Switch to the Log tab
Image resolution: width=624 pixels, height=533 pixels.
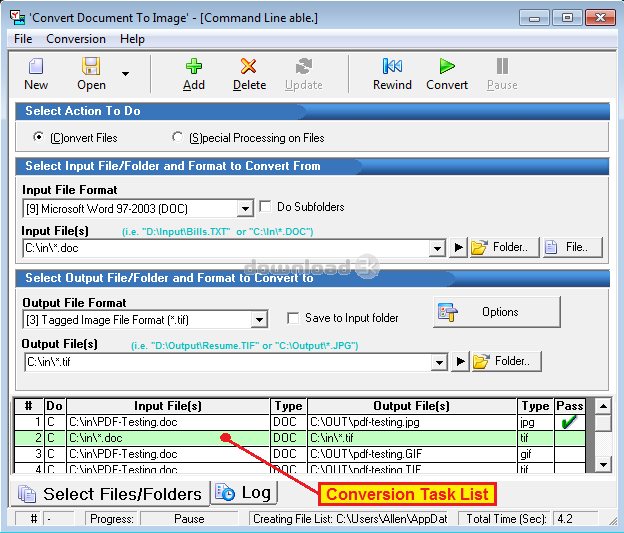pos(244,493)
